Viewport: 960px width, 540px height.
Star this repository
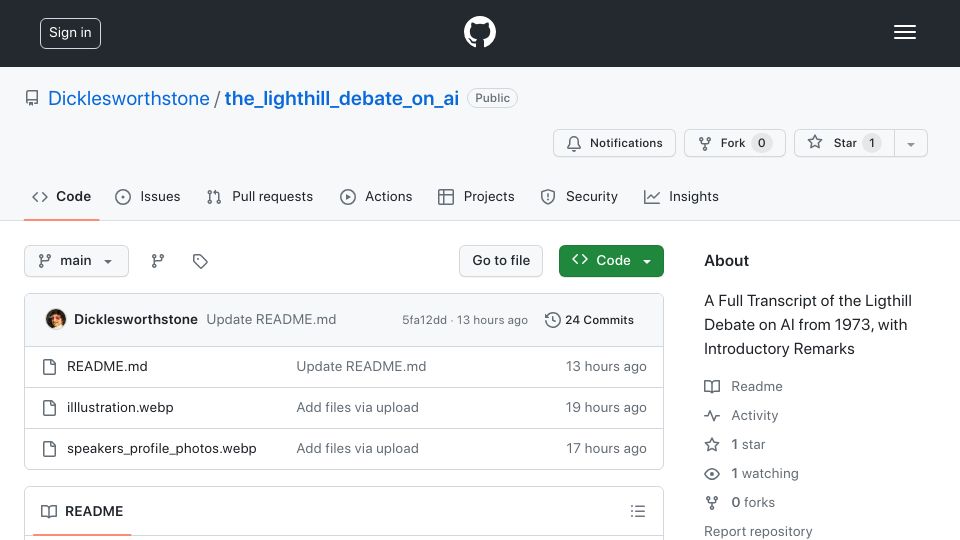(844, 143)
